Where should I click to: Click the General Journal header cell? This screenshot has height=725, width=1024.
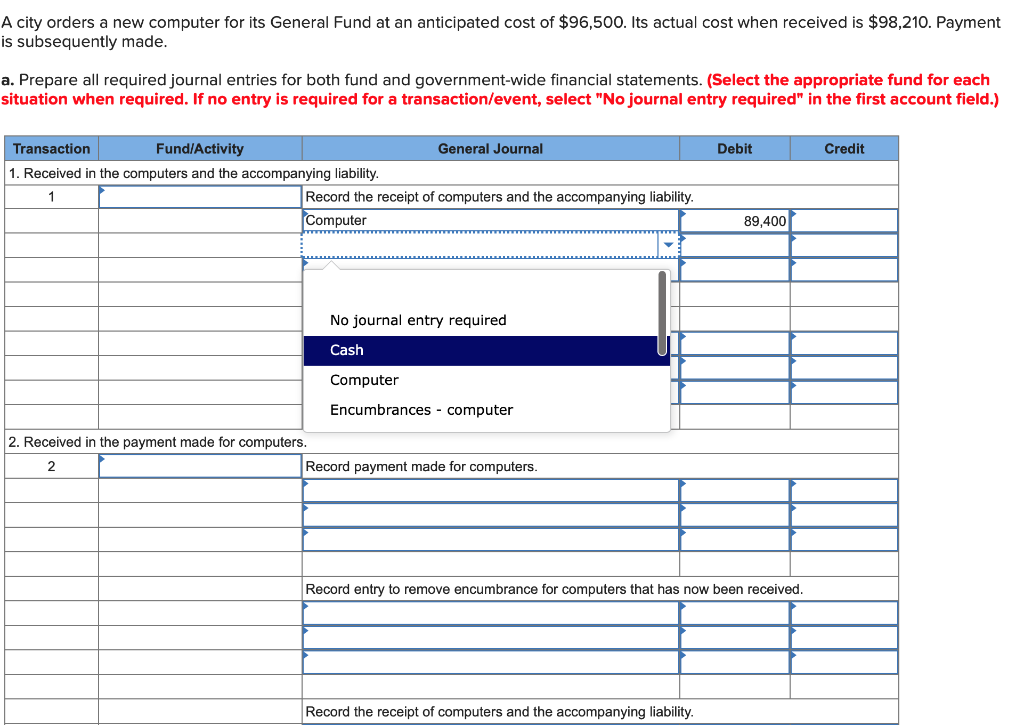(490, 148)
